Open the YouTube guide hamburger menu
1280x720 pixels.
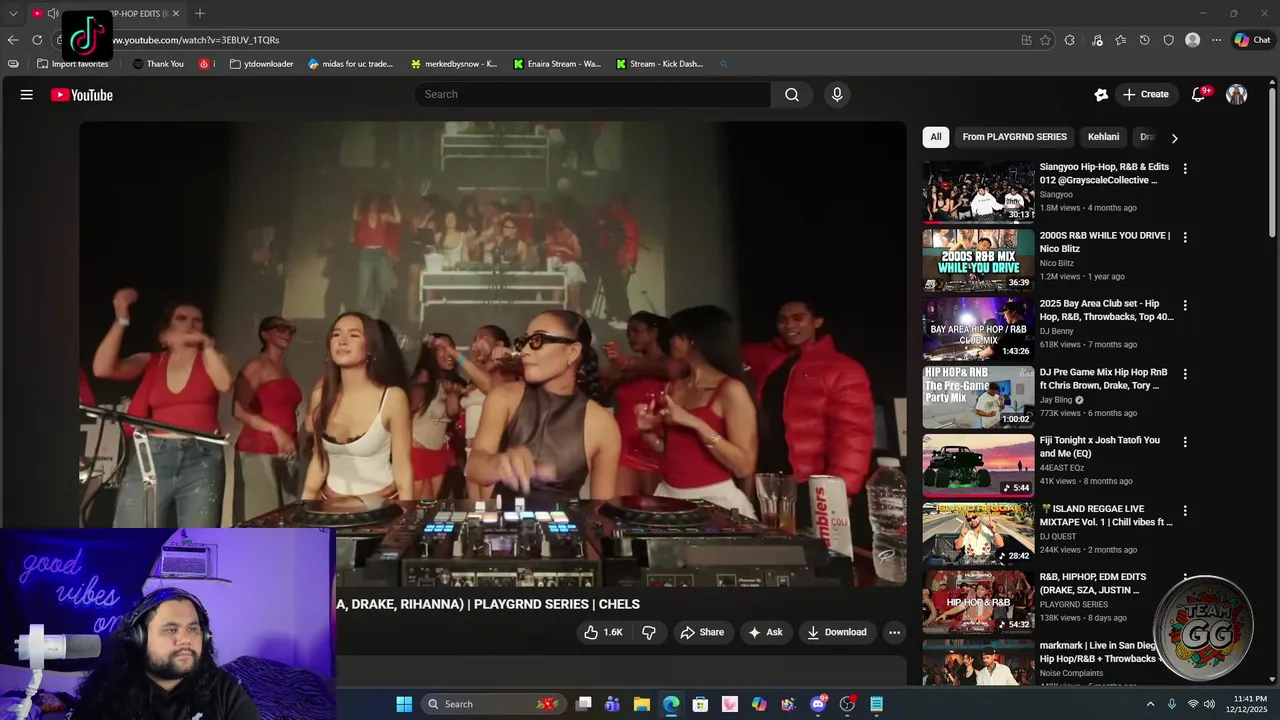tap(27, 95)
